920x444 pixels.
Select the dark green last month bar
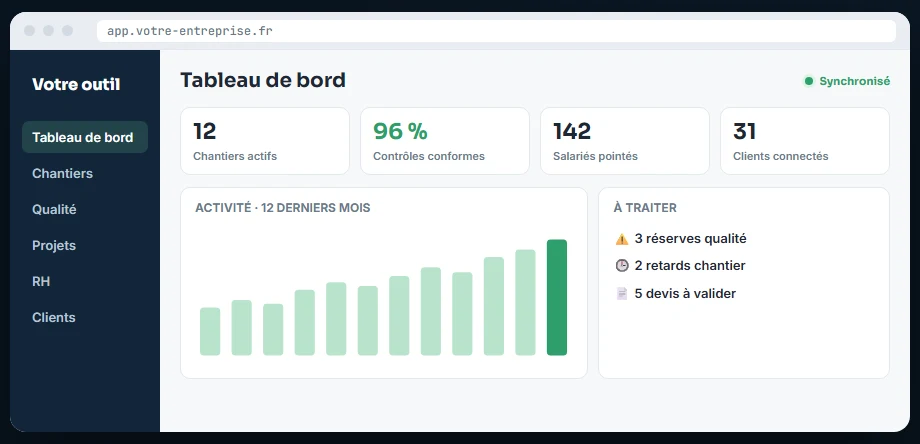557,297
